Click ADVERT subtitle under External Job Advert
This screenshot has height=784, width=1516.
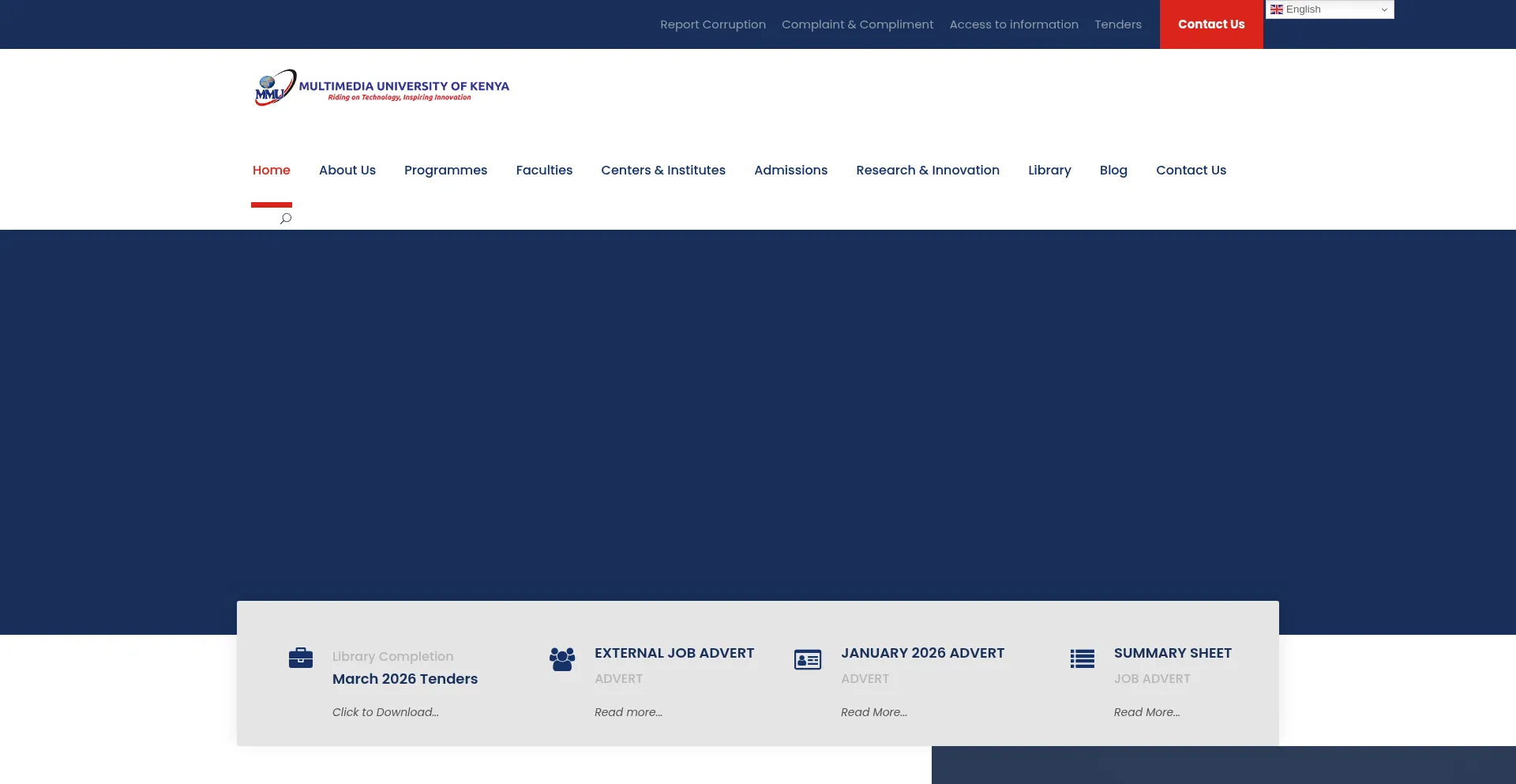[x=618, y=679]
